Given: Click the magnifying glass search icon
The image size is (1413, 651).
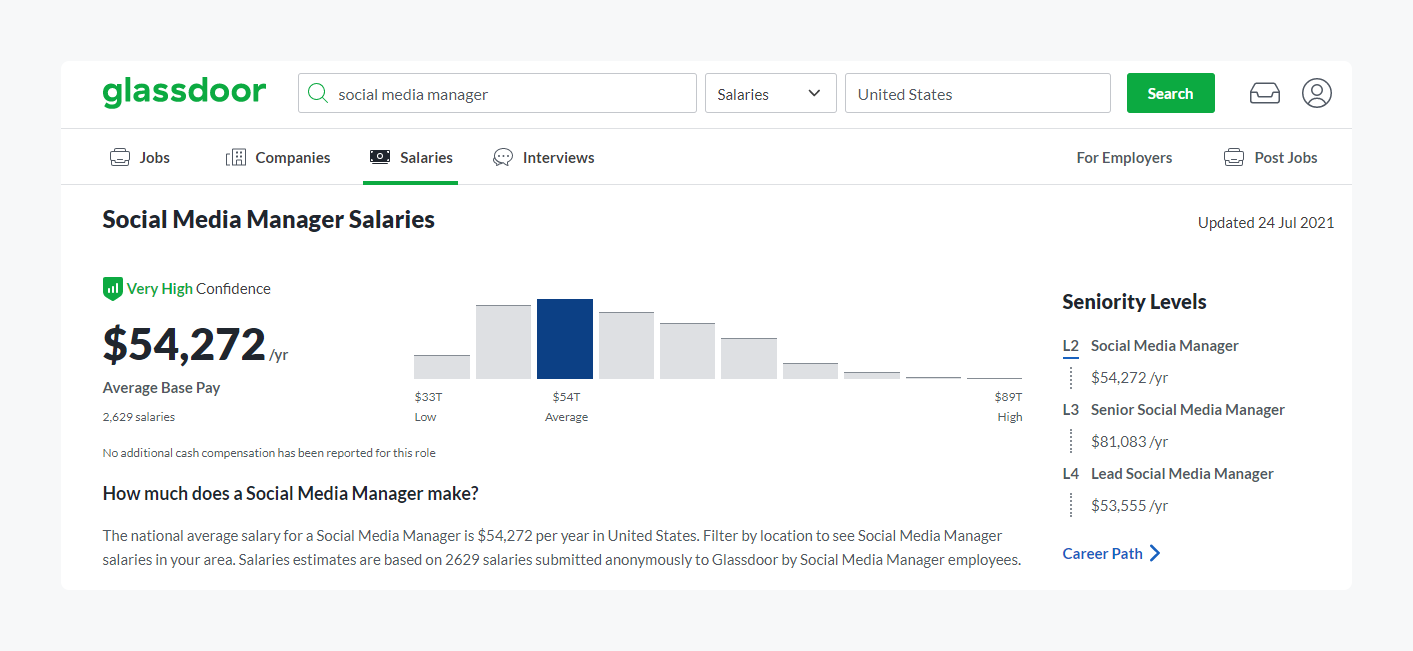Looking at the screenshot, I should [x=318, y=93].
